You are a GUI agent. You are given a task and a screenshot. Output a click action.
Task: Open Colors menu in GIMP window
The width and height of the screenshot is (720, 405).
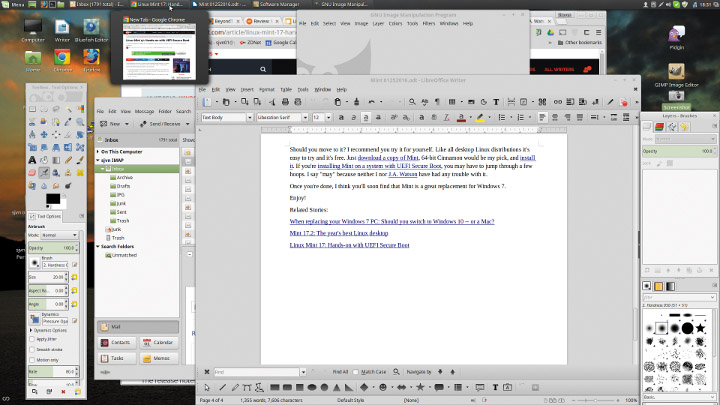click(x=395, y=23)
